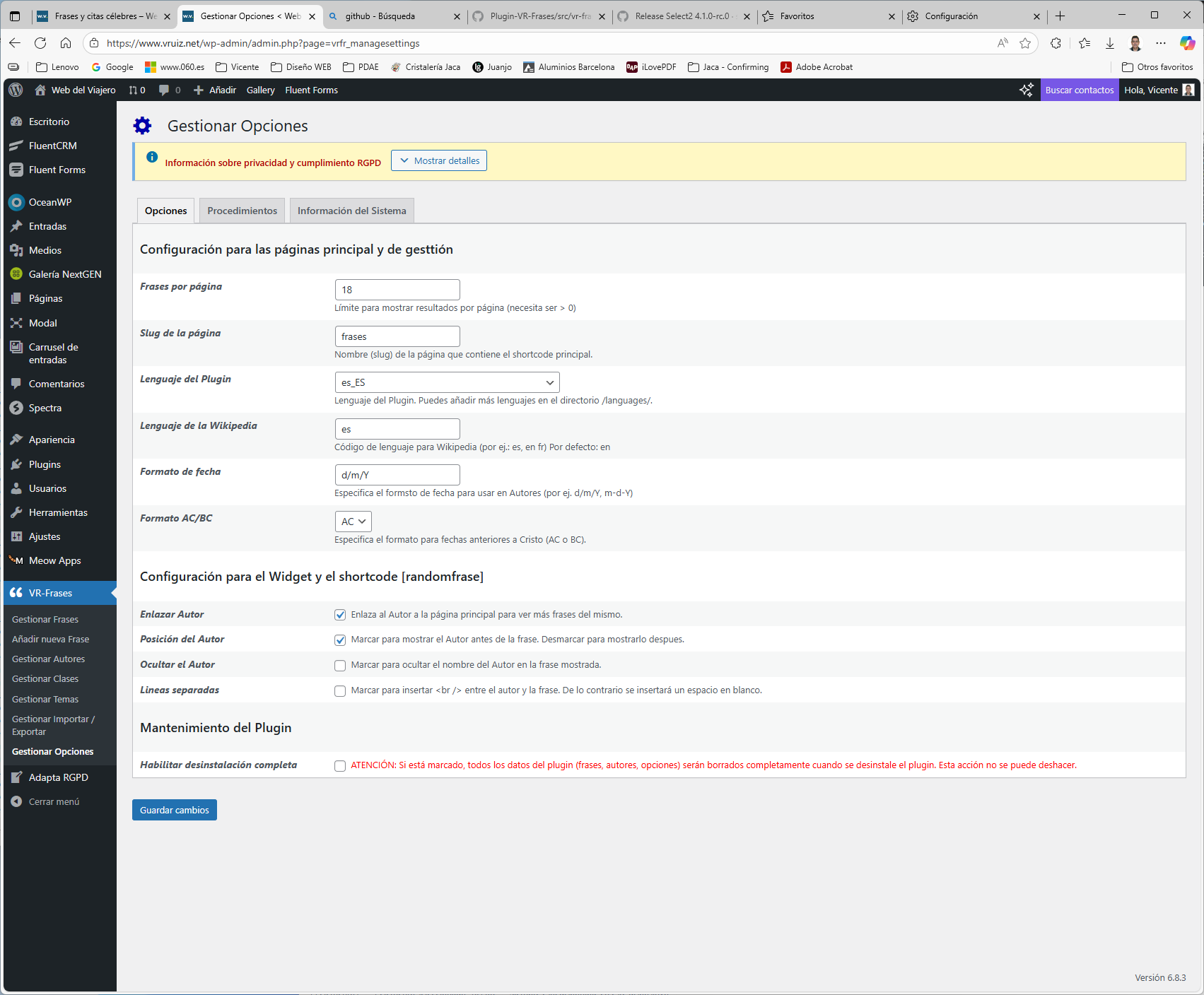This screenshot has width=1204, height=995.
Task: Click the Buscar contactos button
Action: [x=1078, y=90]
